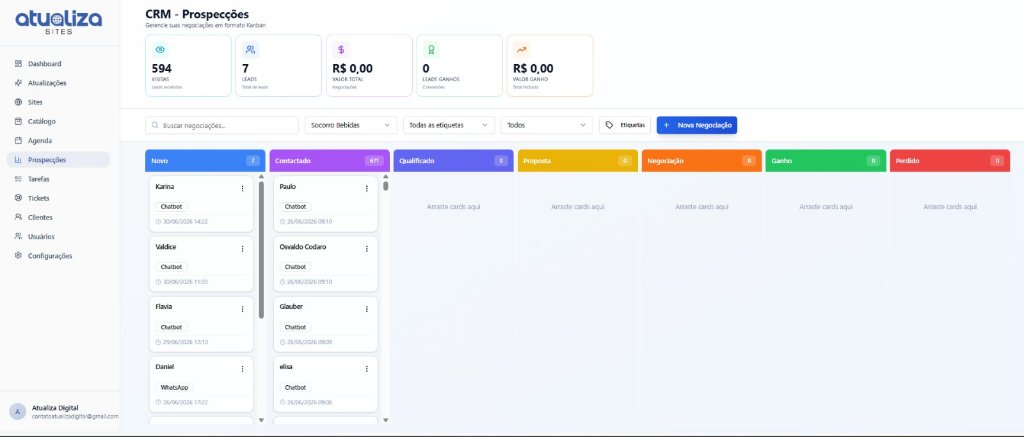Image resolution: width=1024 pixels, height=437 pixels.
Task: Click the Contactado column scrollbar thumb
Action: 385,186
